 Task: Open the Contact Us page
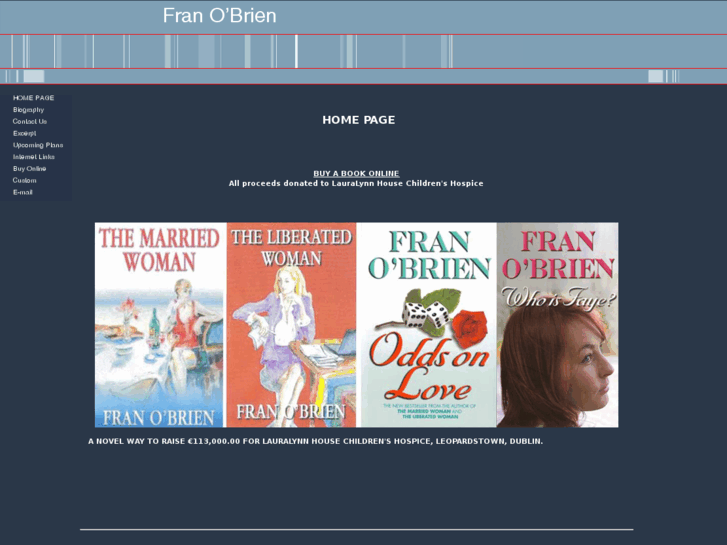[30, 122]
